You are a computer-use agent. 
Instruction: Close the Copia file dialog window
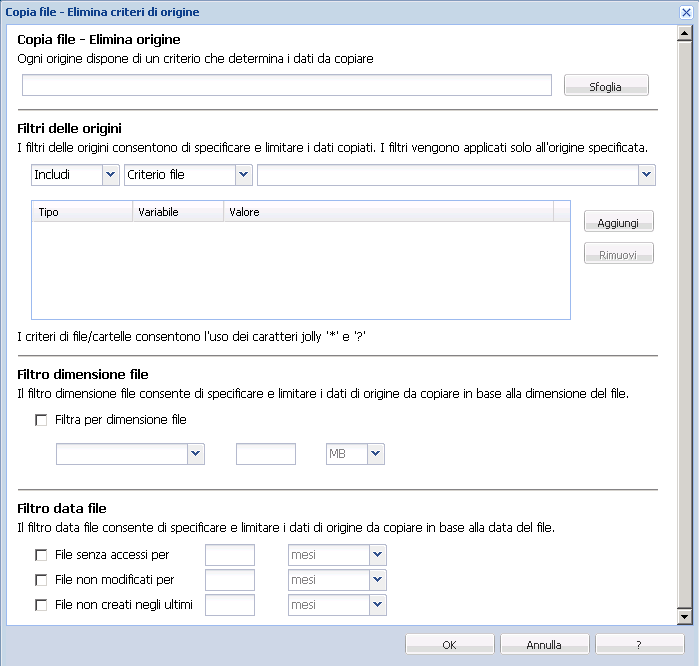pyautogui.click(x=686, y=12)
